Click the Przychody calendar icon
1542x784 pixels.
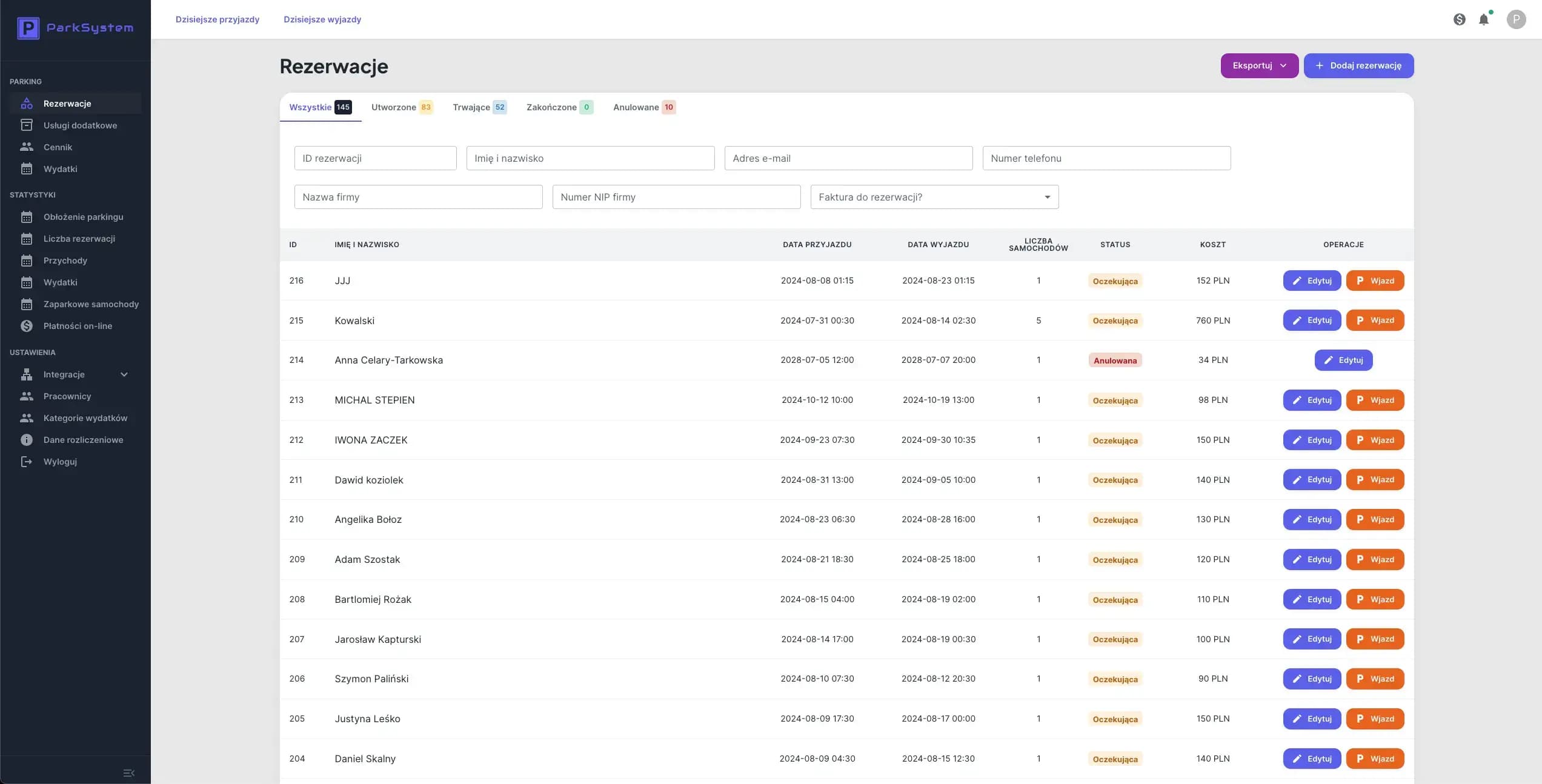pos(27,260)
